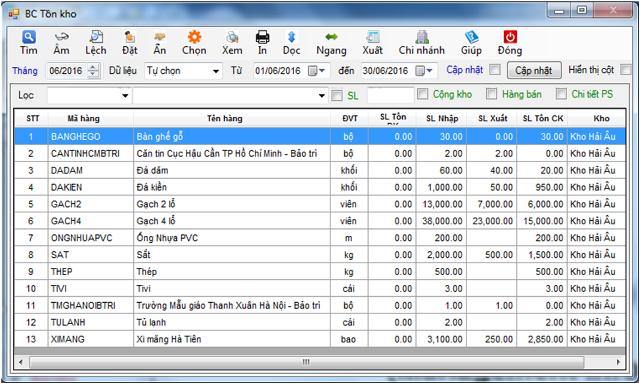Click the scrollbar right arrow
This screenshot has width=640, height=384.
pyautogui.click(x=618, y=362)
